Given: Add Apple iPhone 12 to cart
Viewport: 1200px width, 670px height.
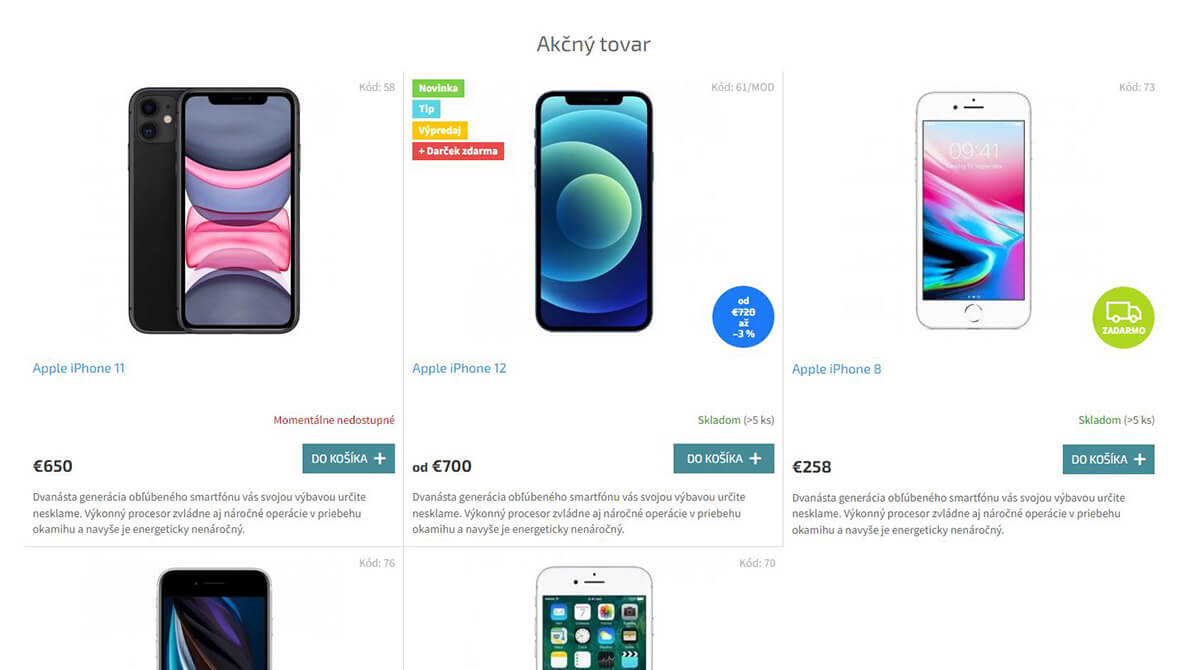Looking at the screenshot, I should [x=724, y=459].
